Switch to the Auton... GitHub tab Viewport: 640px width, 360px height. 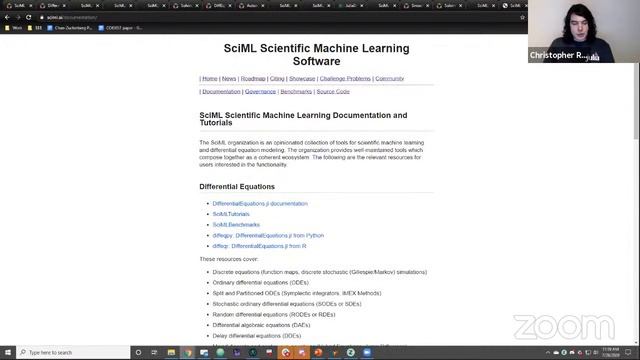[x=251, y=6]
